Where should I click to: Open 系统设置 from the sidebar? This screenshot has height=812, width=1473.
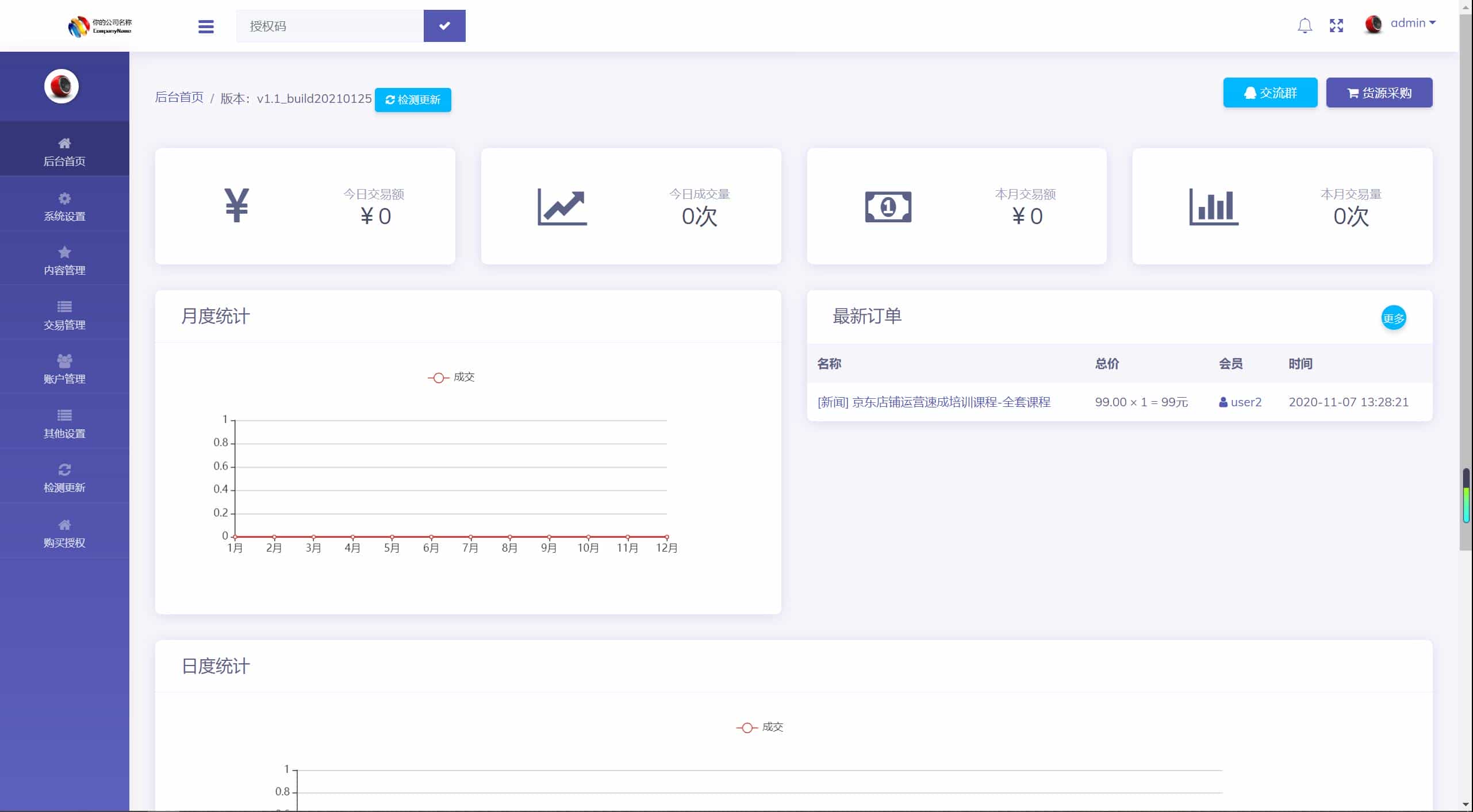(64, 205)
